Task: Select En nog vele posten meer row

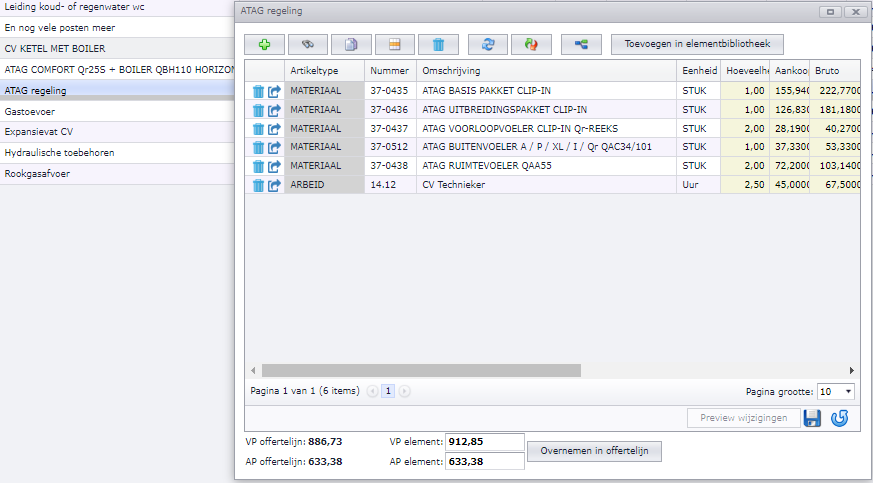Action: pyautogui.click(x=117, y=27)
